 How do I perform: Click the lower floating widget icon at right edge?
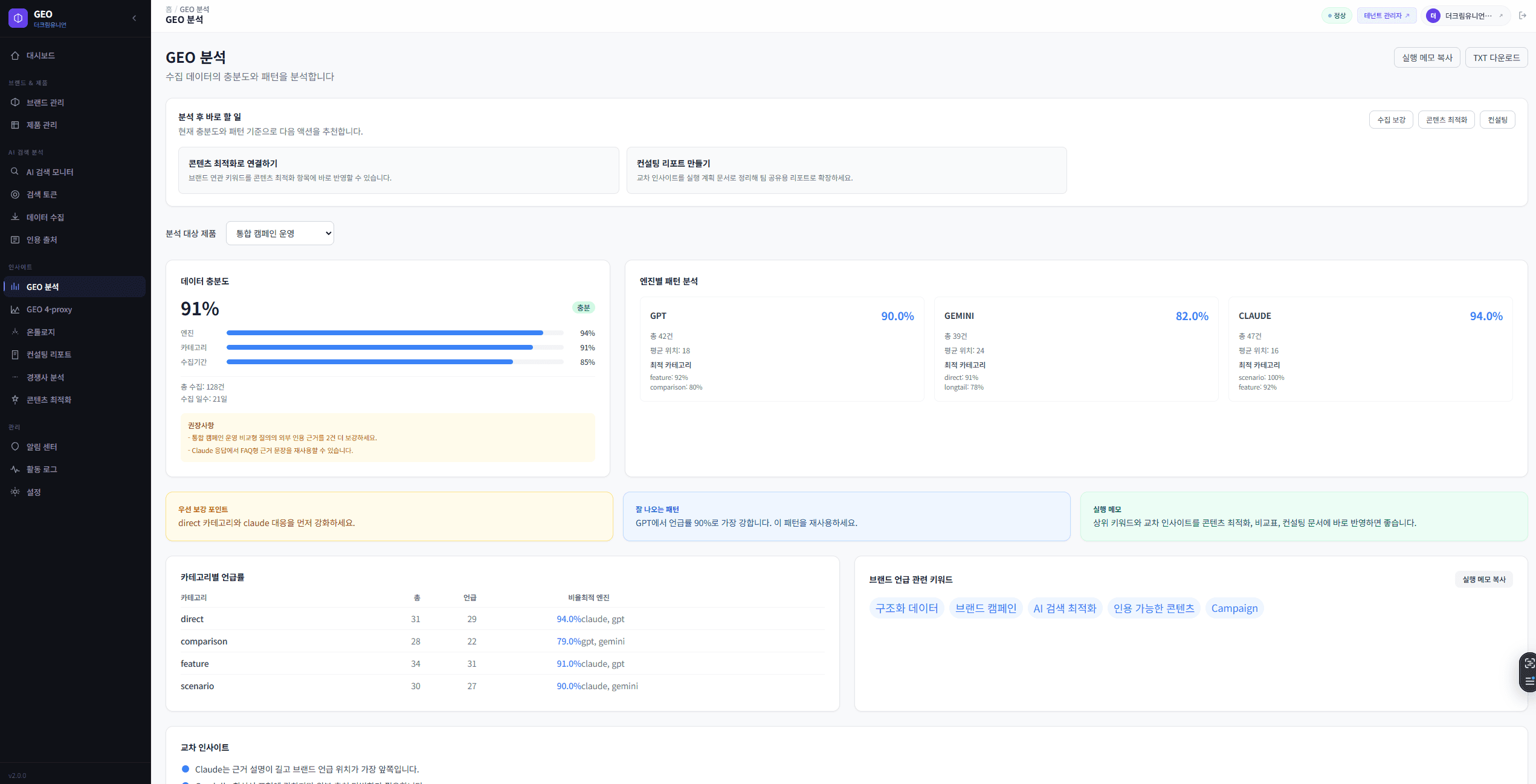tap(1529, 681)
